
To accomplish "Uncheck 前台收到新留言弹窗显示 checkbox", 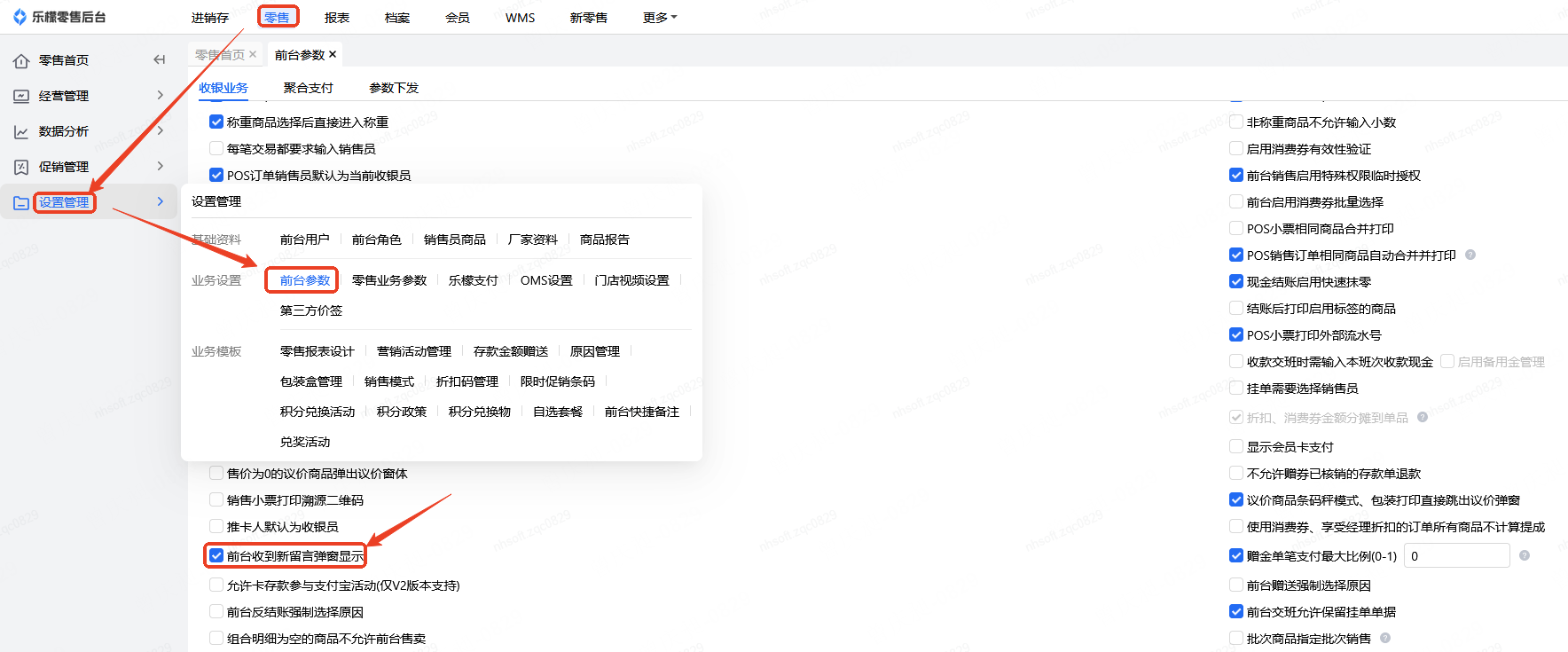I will [216, 555].
